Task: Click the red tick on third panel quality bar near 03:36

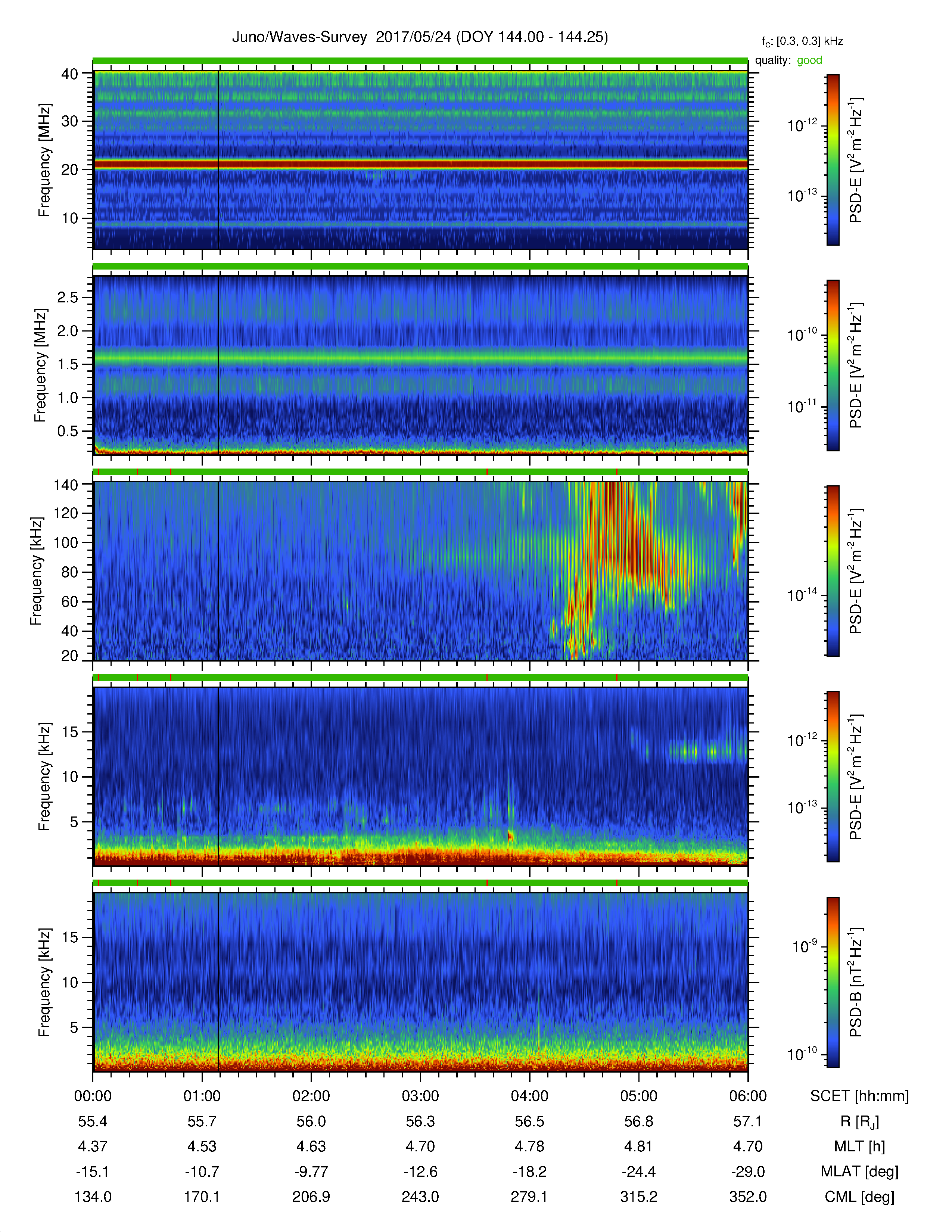Action: click(487, 472)
